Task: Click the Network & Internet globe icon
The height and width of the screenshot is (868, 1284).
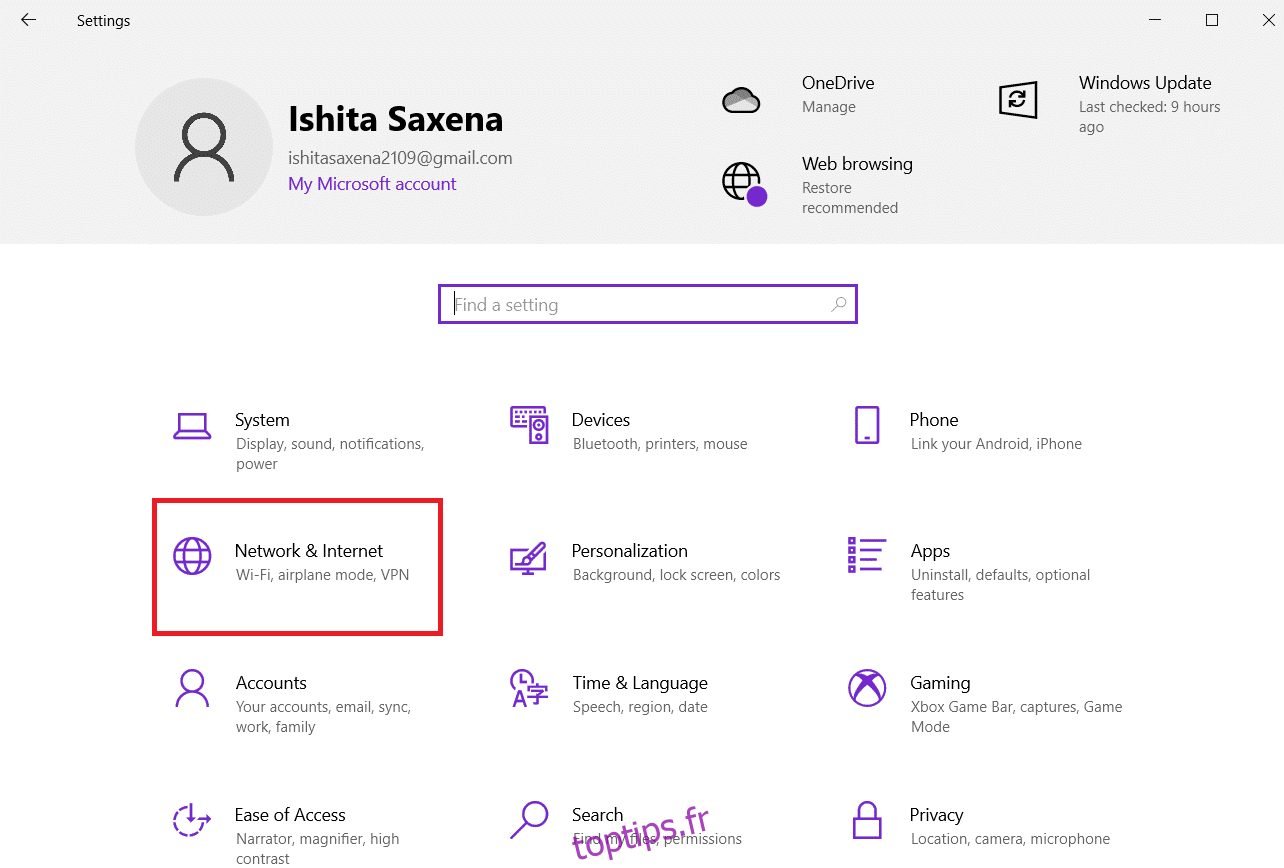Action: (x=192, y=556)
